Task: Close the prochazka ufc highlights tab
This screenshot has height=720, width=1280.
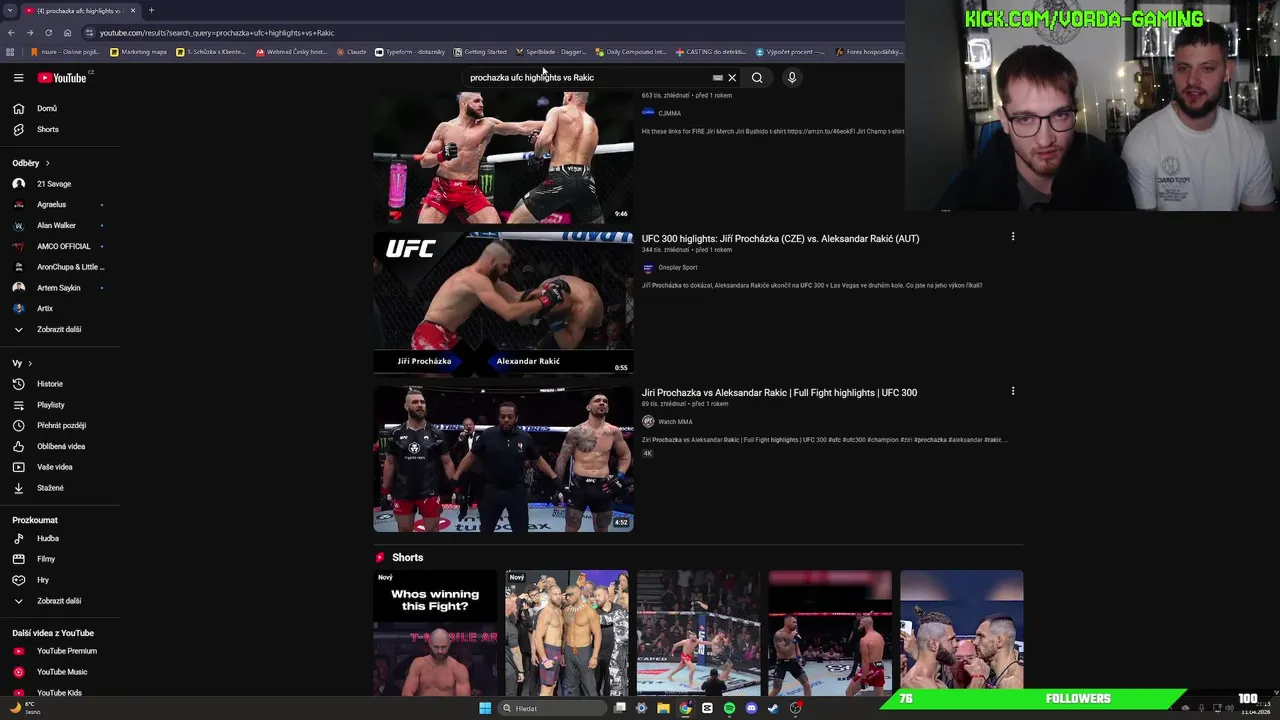Action: tap(132, 10)
